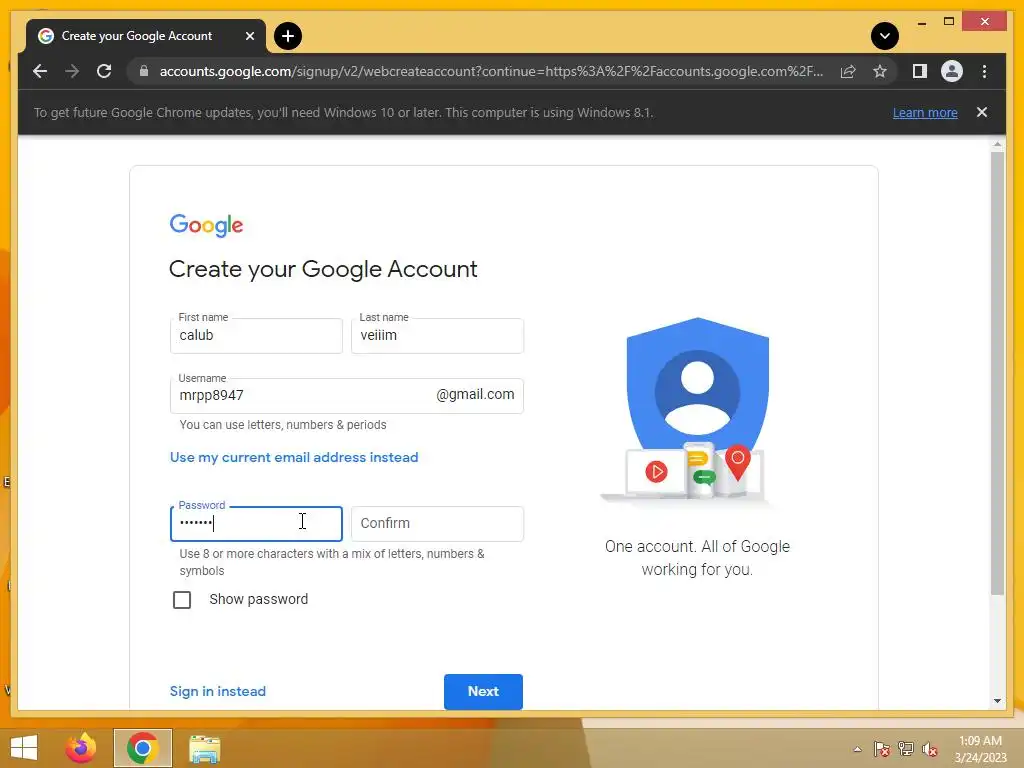Click the taskbar clock and date
Image resolution: width=1024 pixels, height=768 pixels.
pos(980,749)
